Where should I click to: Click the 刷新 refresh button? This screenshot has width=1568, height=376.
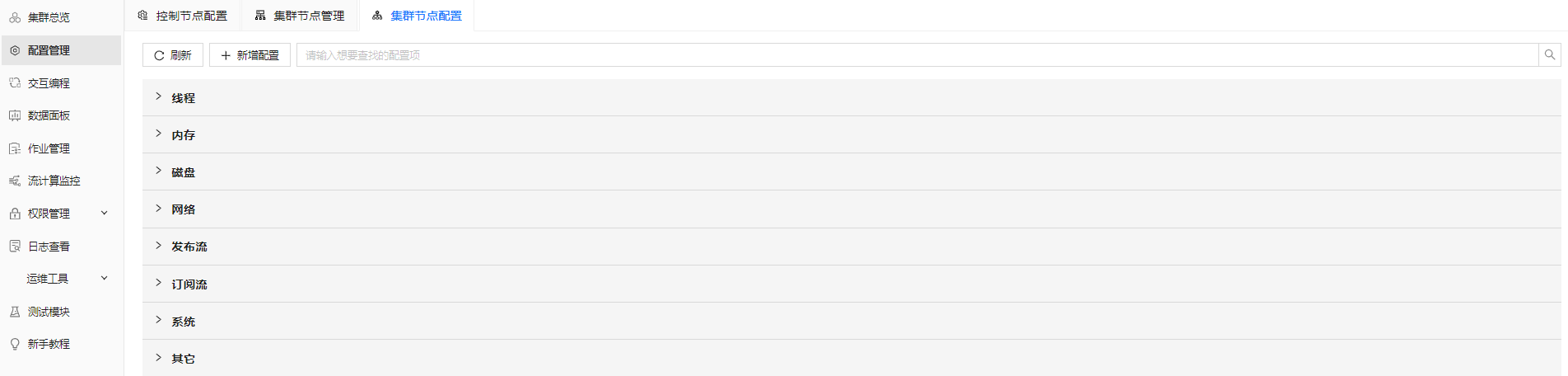173,55
